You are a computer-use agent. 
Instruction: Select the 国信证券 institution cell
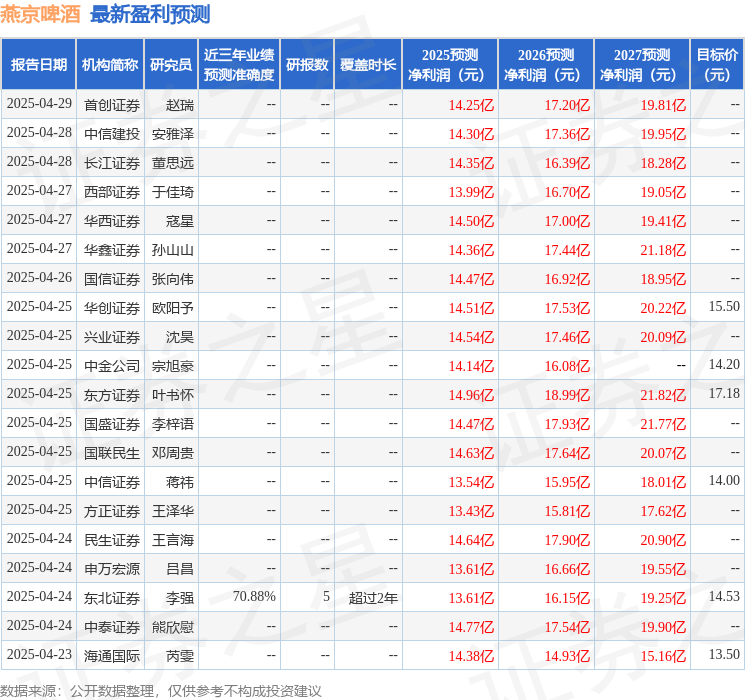click(112, 279)
